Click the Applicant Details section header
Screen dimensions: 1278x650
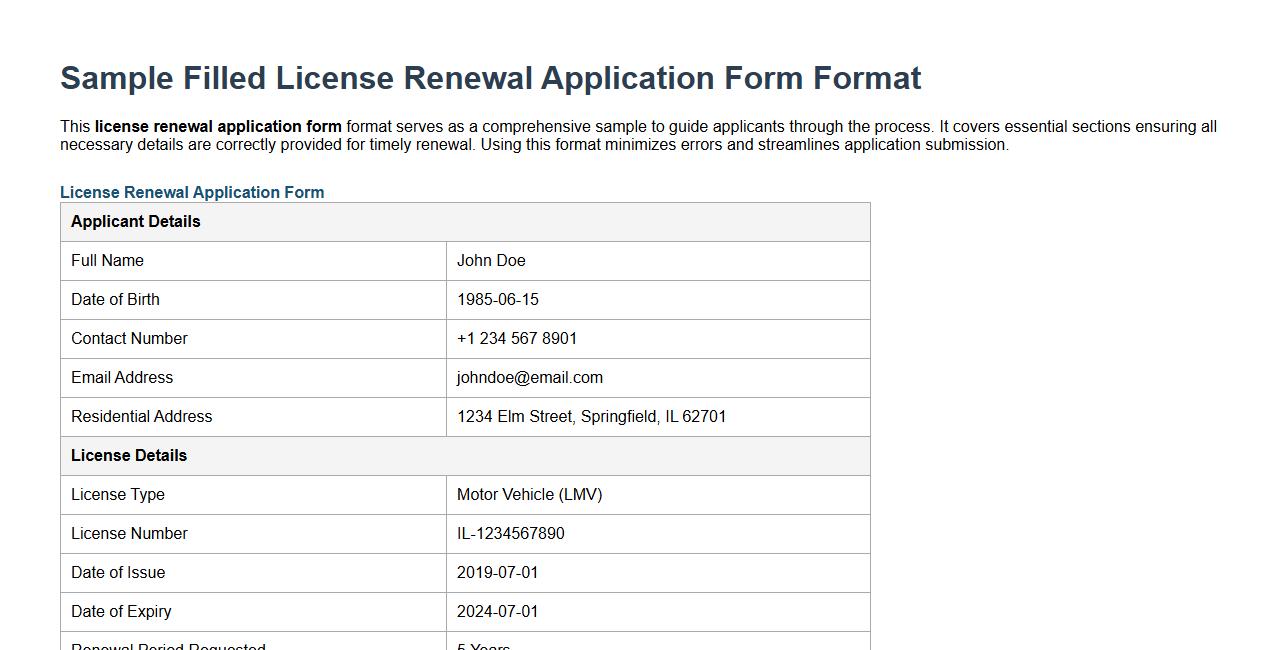click(135, 221)
